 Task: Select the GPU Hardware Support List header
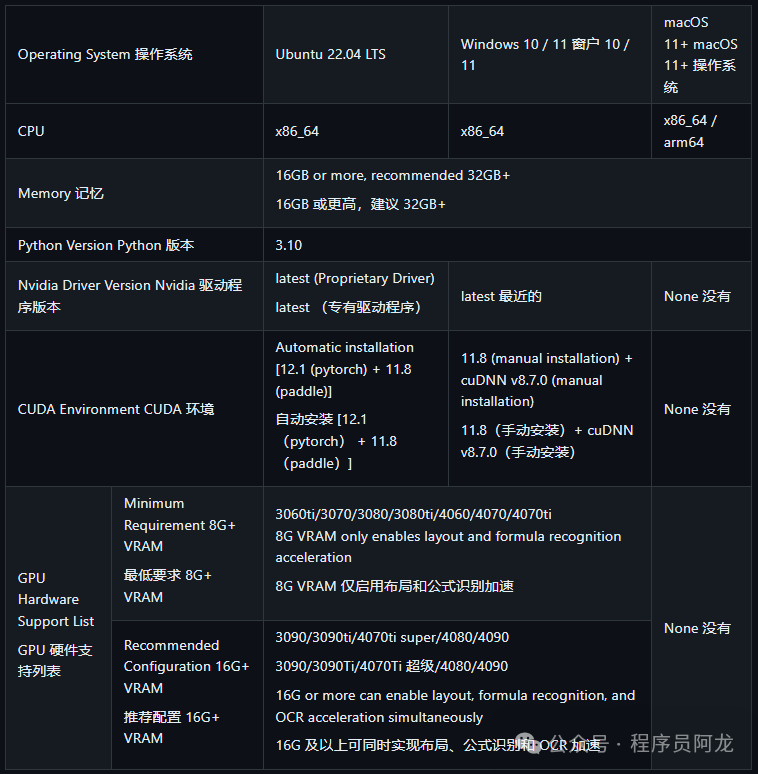click(56, 600)
